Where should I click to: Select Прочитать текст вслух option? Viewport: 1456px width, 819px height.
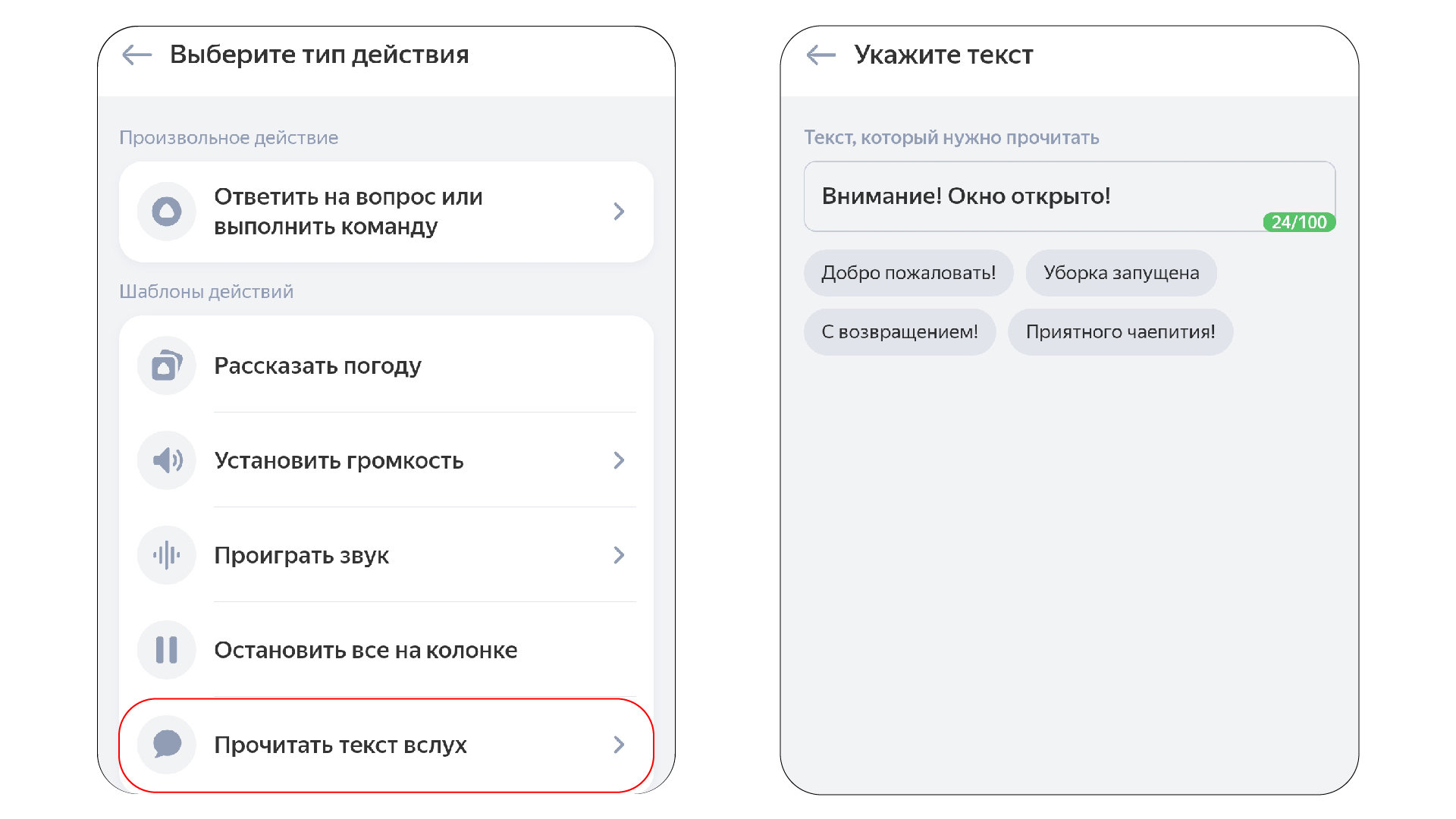340,745
